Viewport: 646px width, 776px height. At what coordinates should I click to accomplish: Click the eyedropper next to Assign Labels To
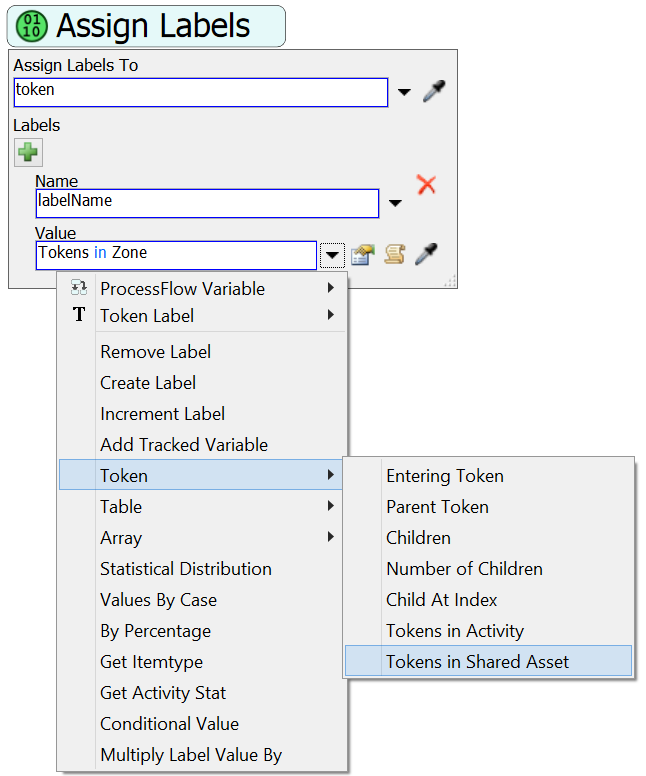(x=433, y=92)
